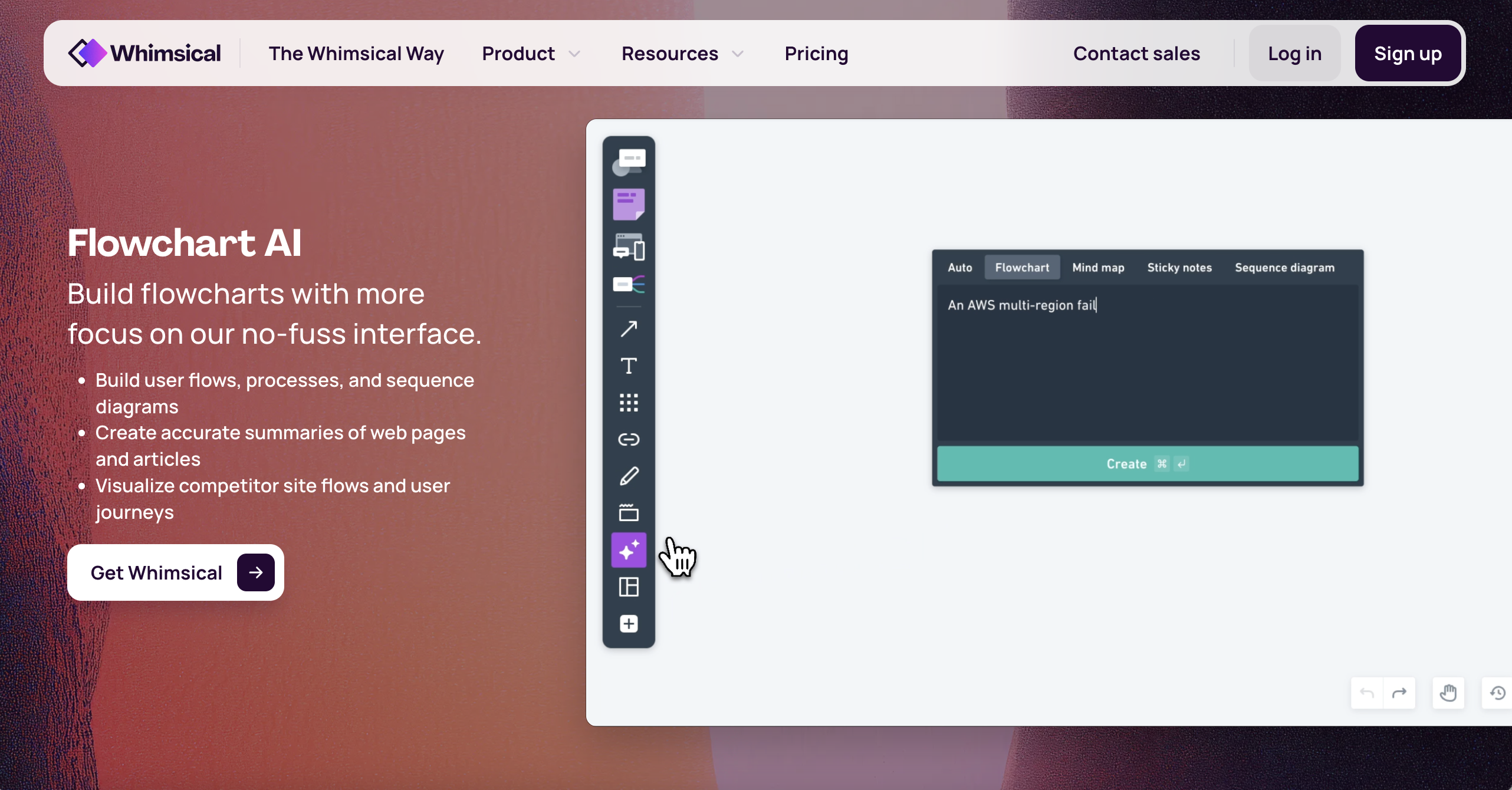Select the arrow connector tool
Image resolution: width=1512 pixels, height=790 pixels.
tap(629, 328)
